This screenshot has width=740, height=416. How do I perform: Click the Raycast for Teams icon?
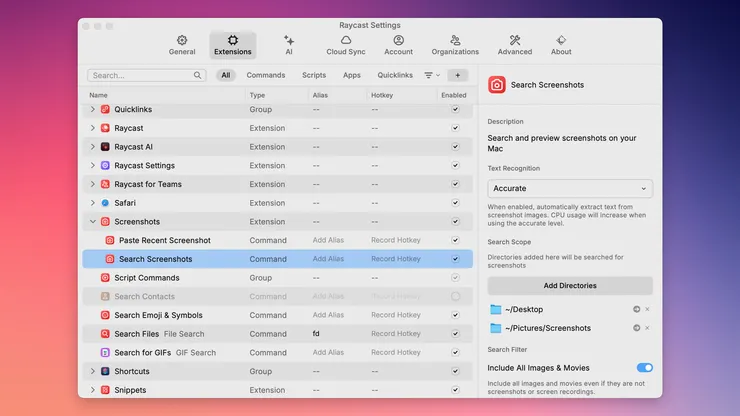[x=105, y=184]
